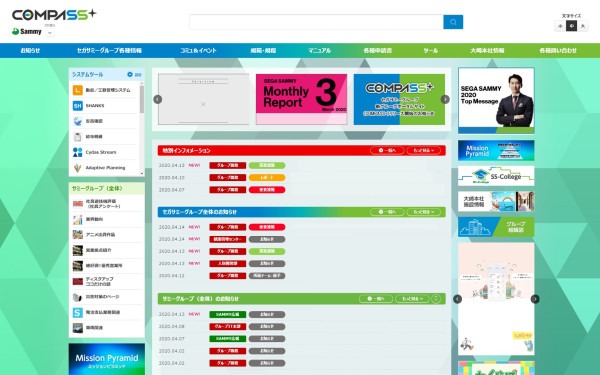Toggle the circular collapse button on green news bar
The width and height of the screenshot is (600, 375).
tap(436, 298)
